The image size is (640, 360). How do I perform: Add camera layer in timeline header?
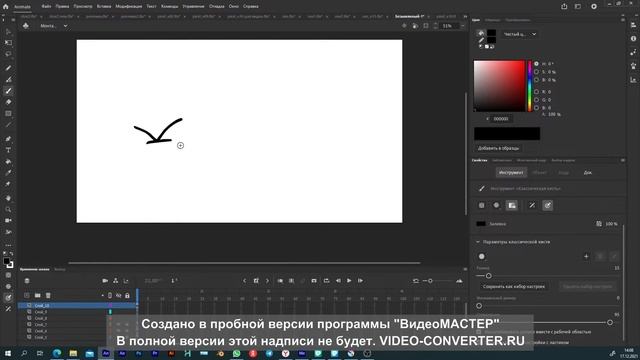tap(105, 281)
